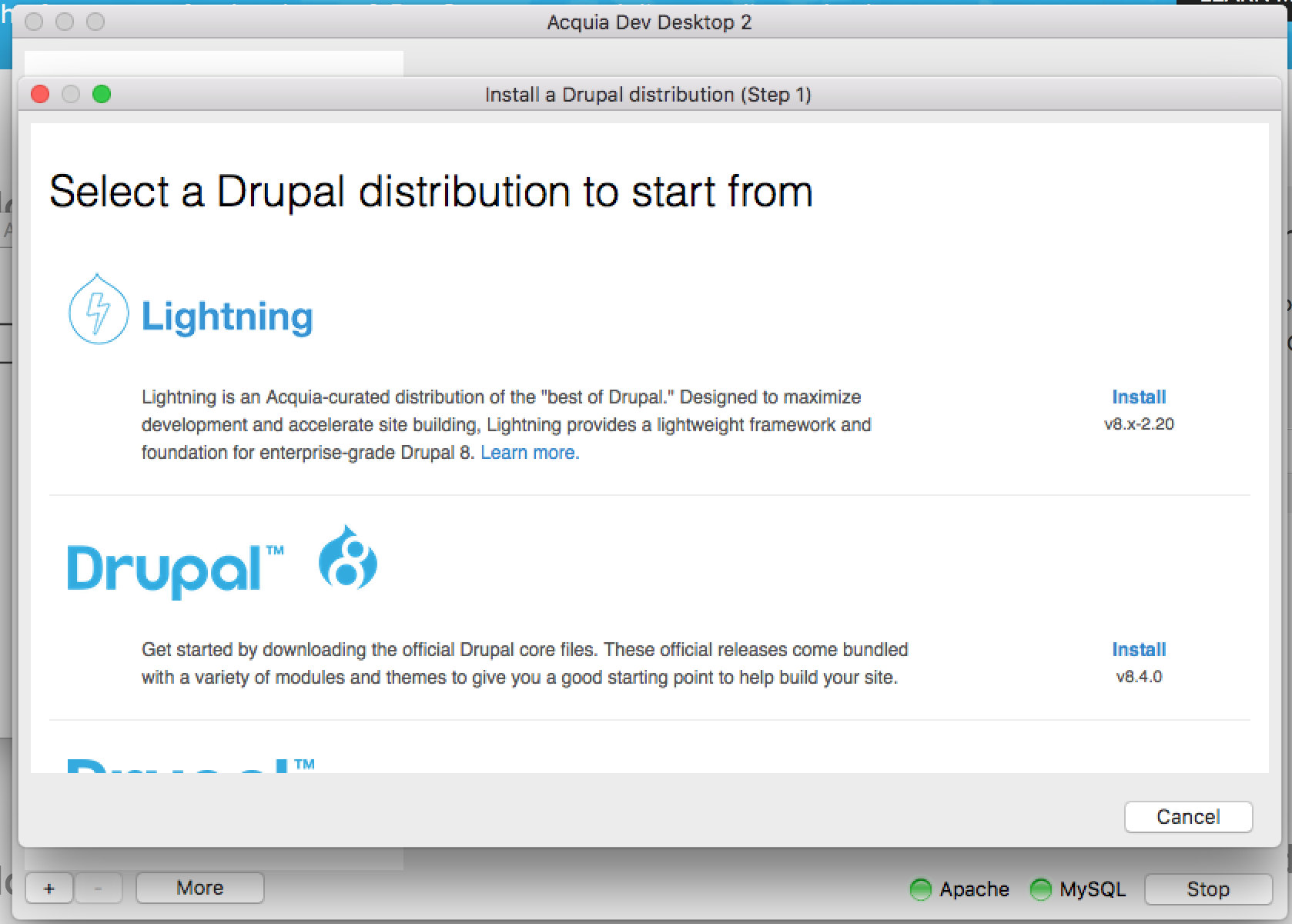The height and width of the screenshot is (924, 1292).
Task: Click the heading Select a Drupal distribution
Action: (431, 192)
